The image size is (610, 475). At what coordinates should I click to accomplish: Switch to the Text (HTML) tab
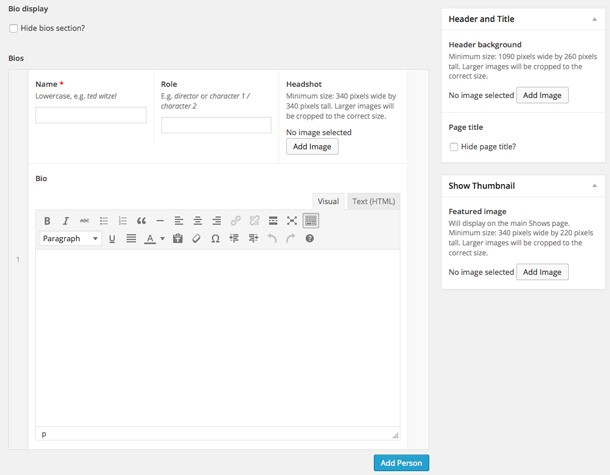[373, 201]
